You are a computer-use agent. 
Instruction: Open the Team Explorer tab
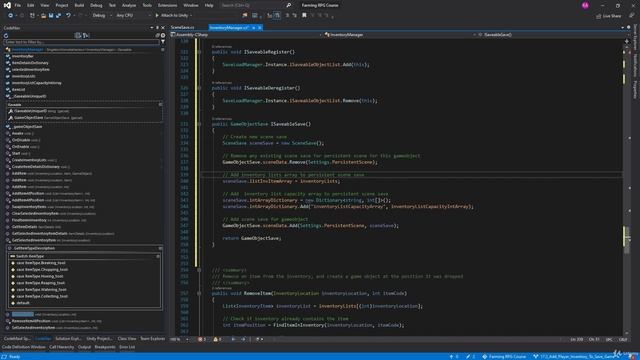pyautogui.click(x=153, y=339)
